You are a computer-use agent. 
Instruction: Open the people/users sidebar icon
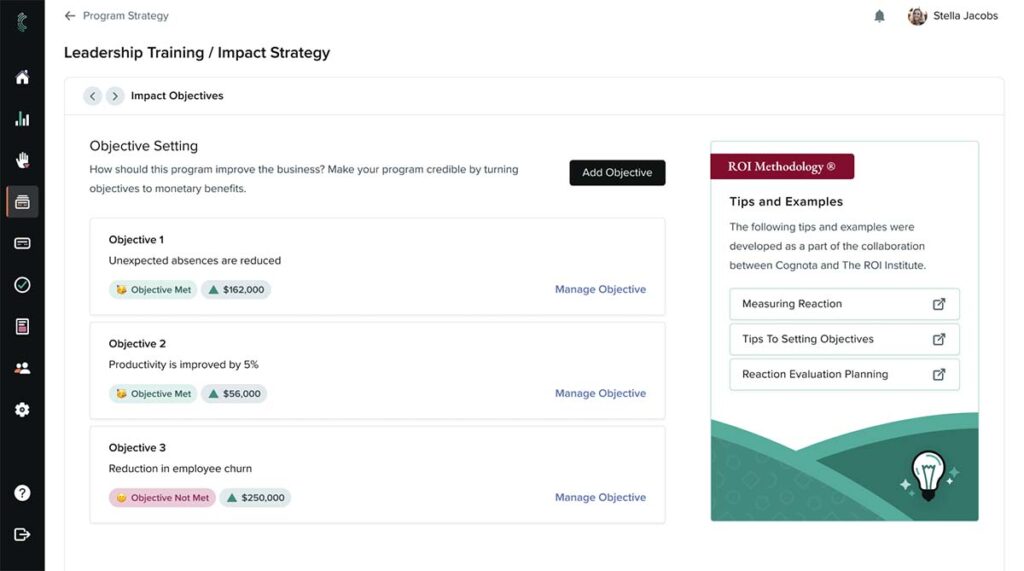click(x=22, y=368)
